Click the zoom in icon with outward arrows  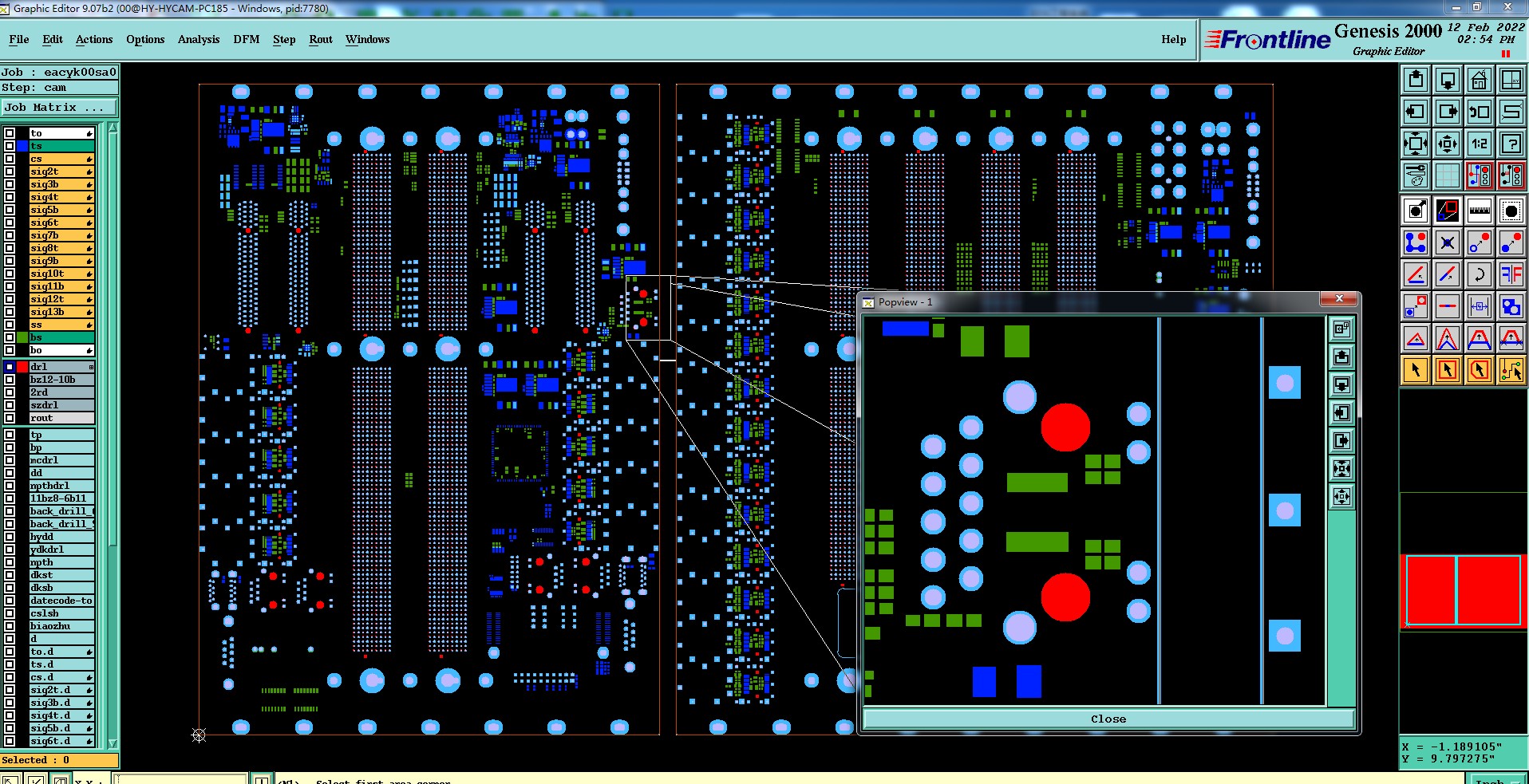pyautogui.click(x=1416, y=144)
